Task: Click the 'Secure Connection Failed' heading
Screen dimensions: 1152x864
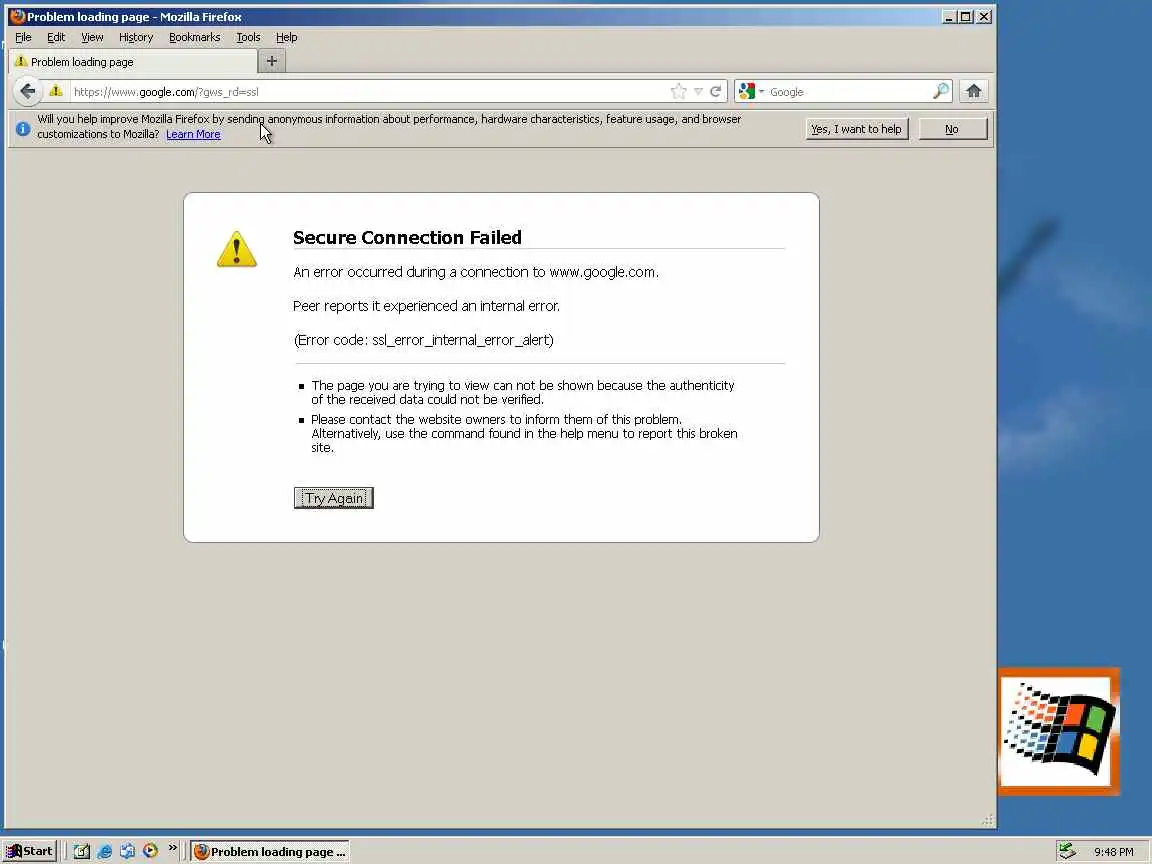Action: (x=407, y=237)
